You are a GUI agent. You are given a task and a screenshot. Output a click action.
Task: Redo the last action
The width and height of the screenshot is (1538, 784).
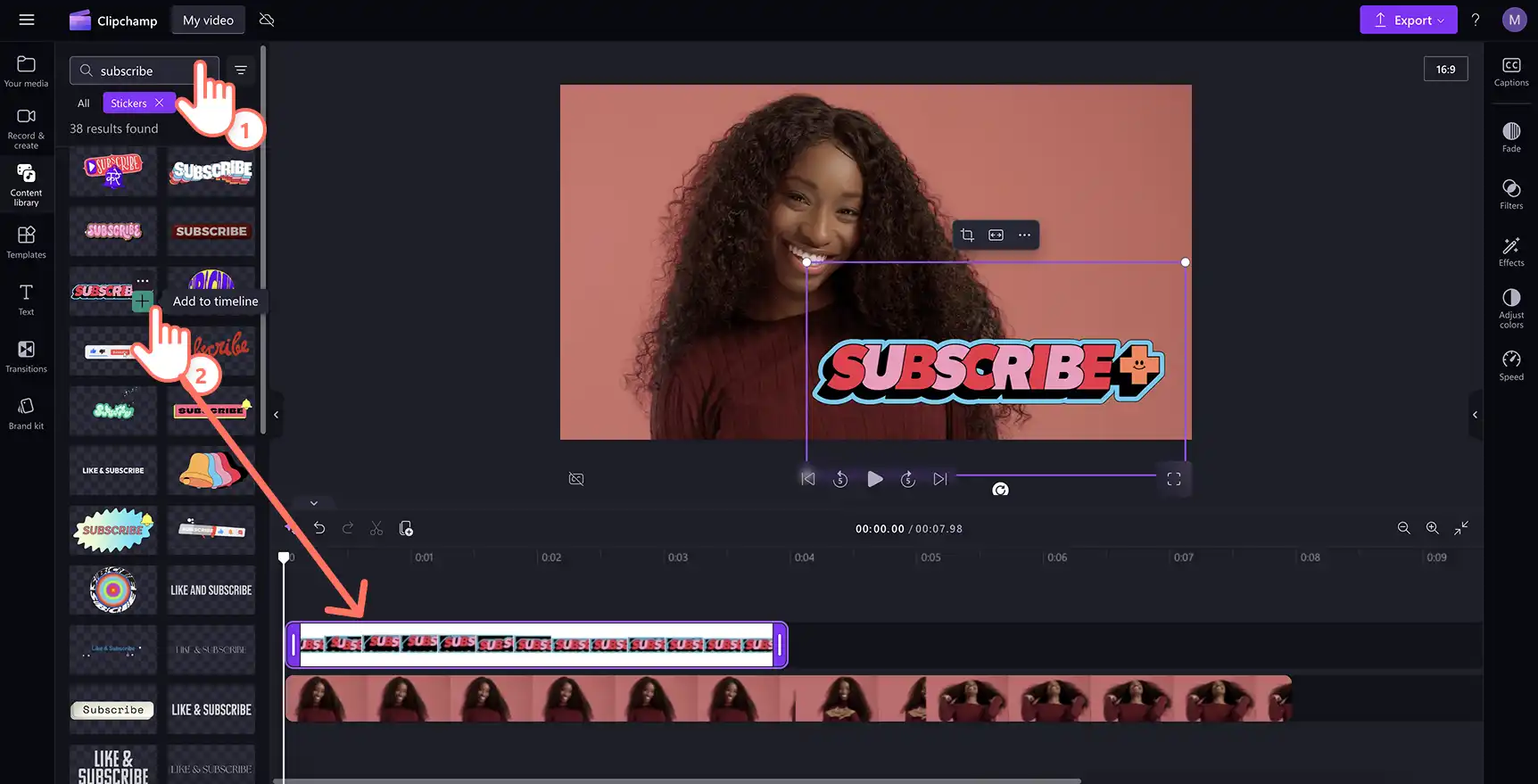coord(348,528)
